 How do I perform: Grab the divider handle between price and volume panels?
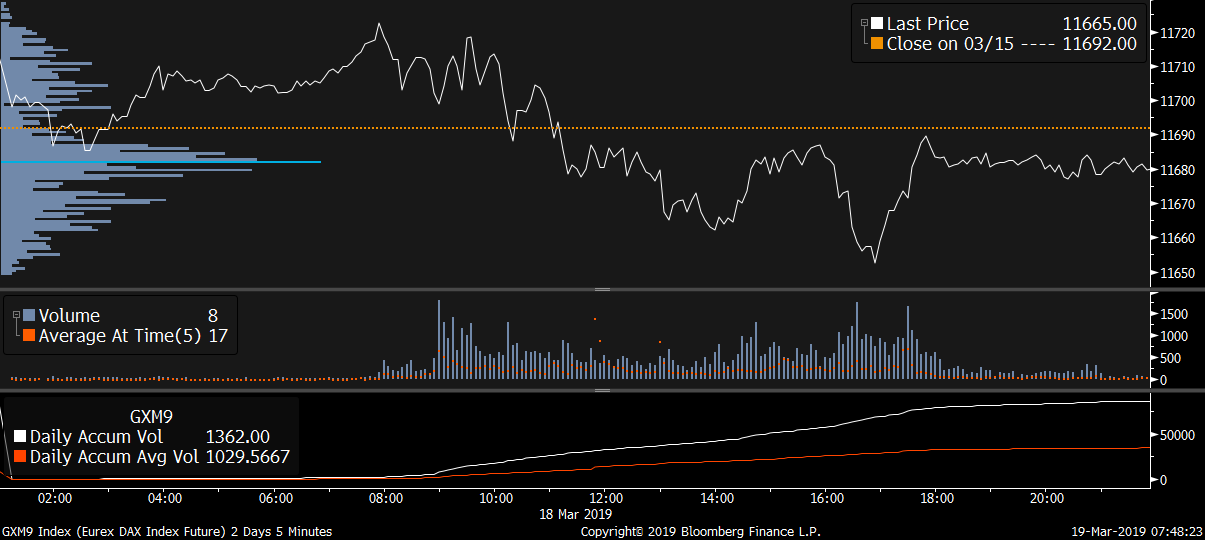coord(602,289)
